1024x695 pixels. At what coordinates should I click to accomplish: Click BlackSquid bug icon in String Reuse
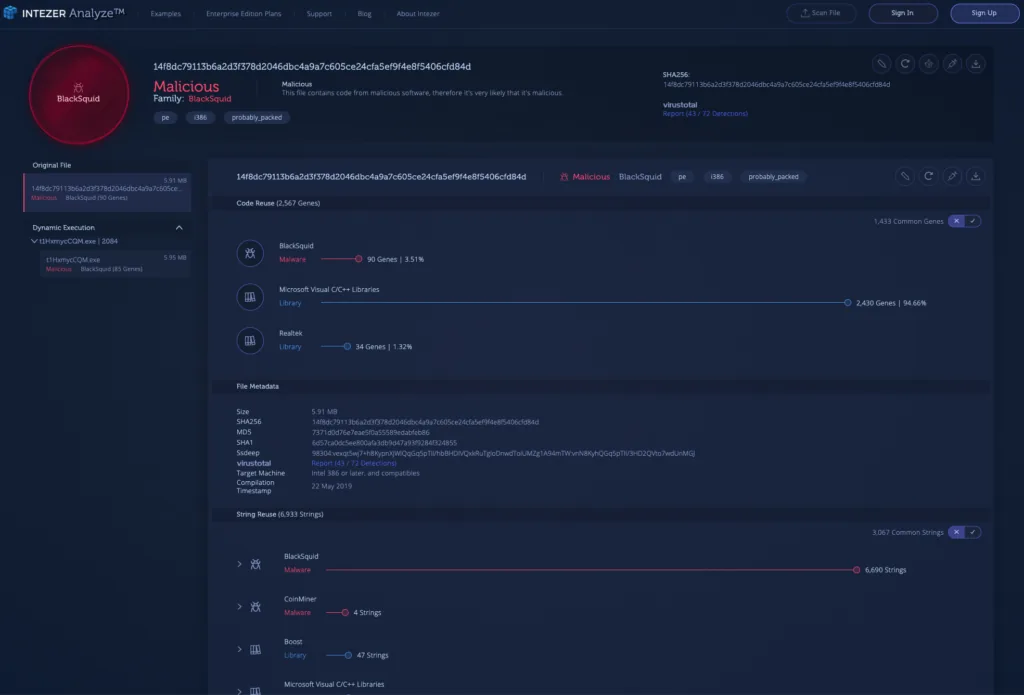255,564
